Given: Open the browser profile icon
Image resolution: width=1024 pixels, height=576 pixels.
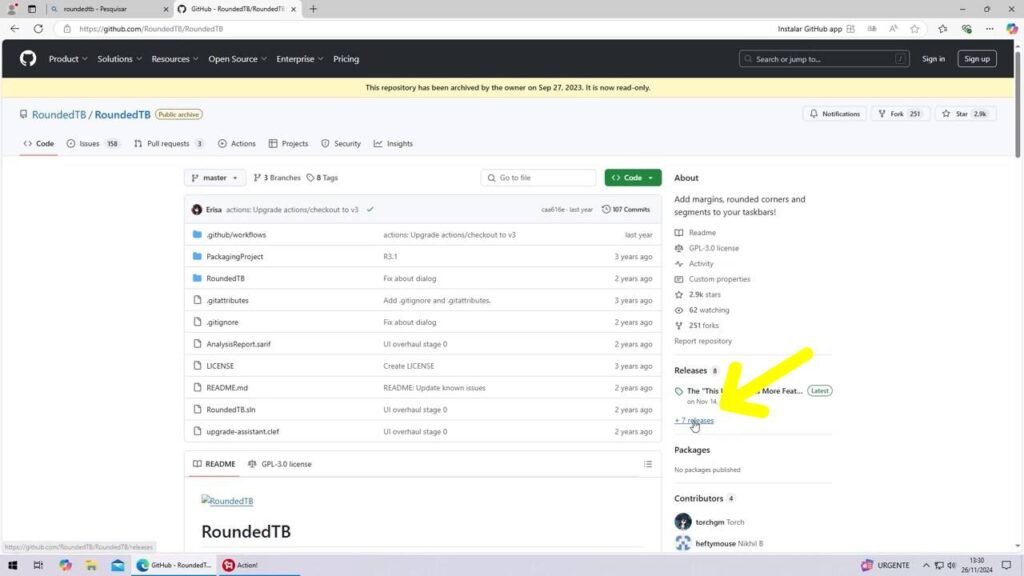Looking at the screenshot, I should pos(12,9).
